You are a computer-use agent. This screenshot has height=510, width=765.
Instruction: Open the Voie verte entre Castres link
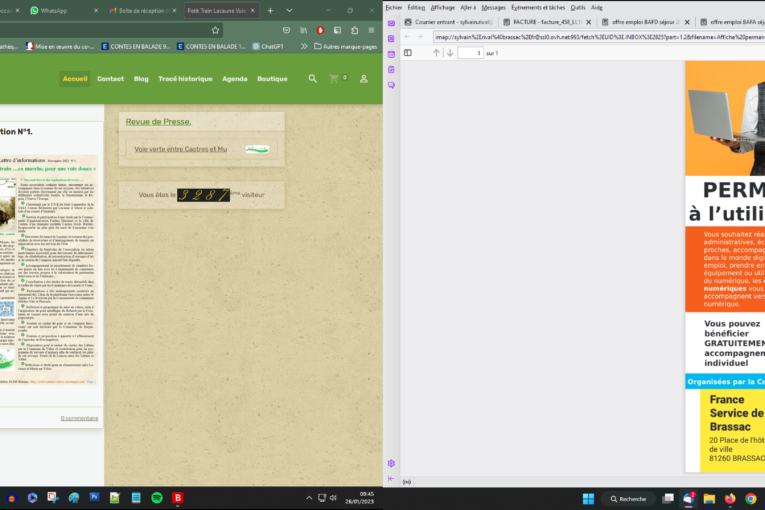(x=181, y=149)
